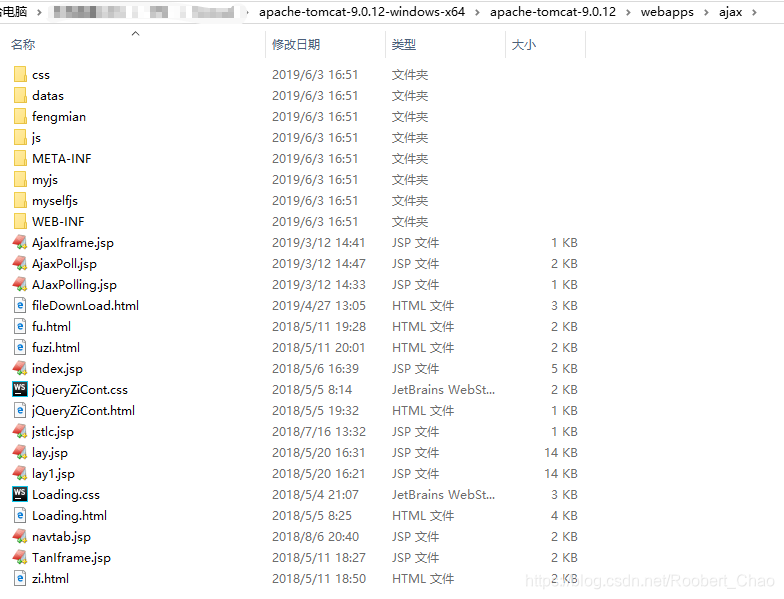This screenshot has height=599, width=784.
Task: Select file name index.jsp
Action: [x=58, y=368]
